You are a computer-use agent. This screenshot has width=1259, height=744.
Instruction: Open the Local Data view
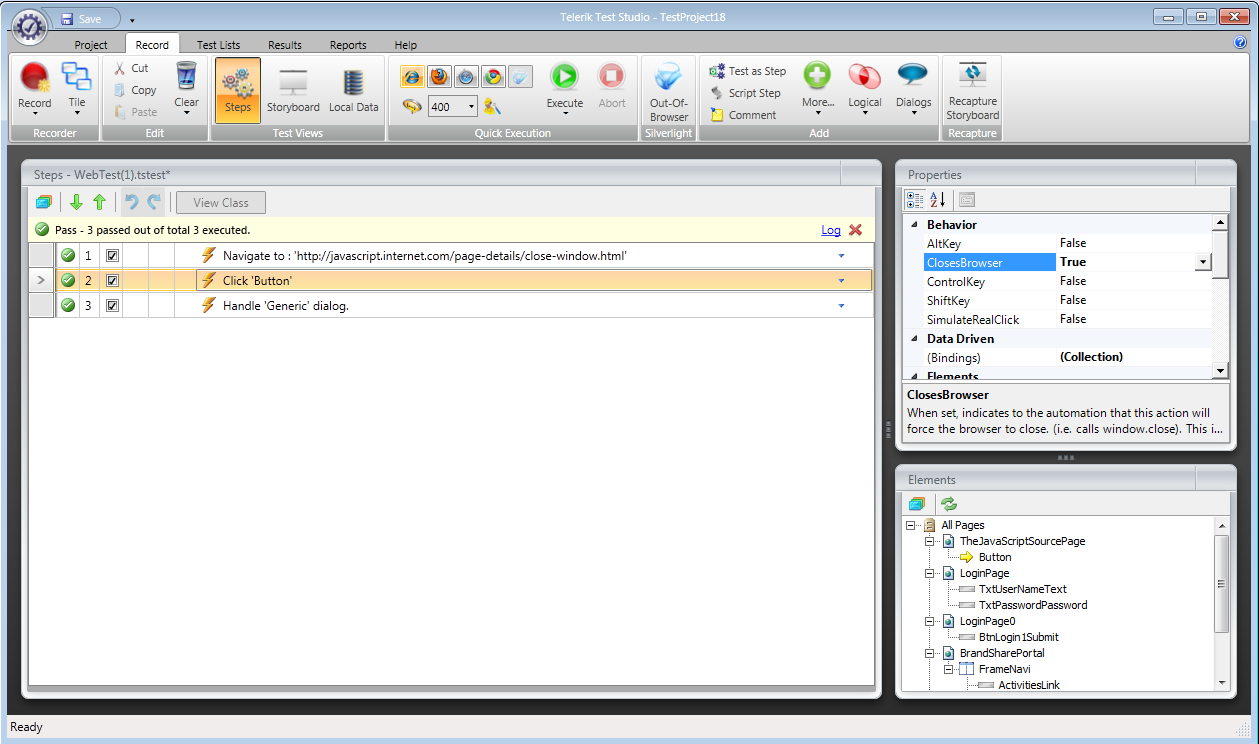[x=353, y=90]
